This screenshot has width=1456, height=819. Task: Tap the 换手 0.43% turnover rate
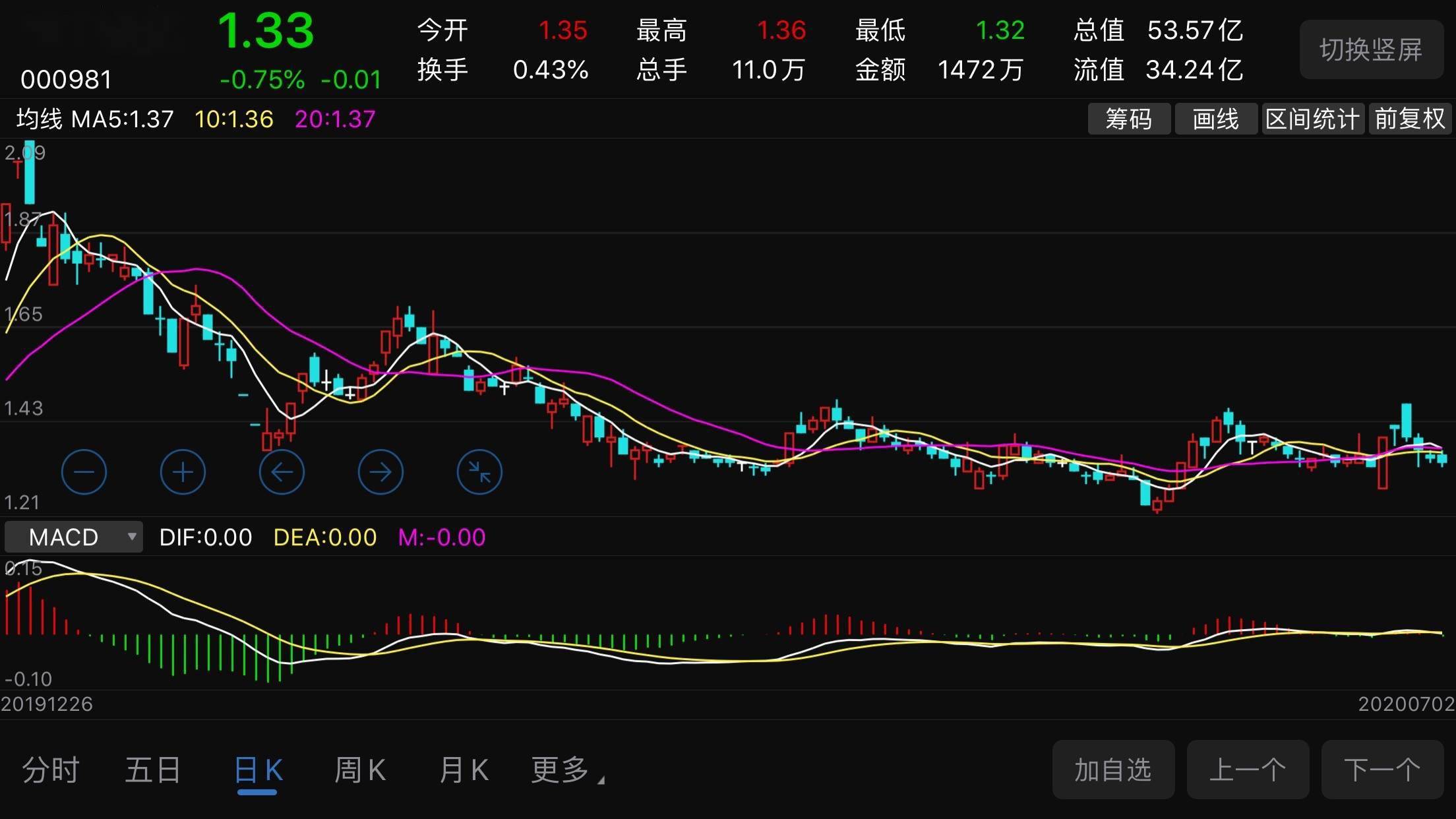[x=502, y=69]
